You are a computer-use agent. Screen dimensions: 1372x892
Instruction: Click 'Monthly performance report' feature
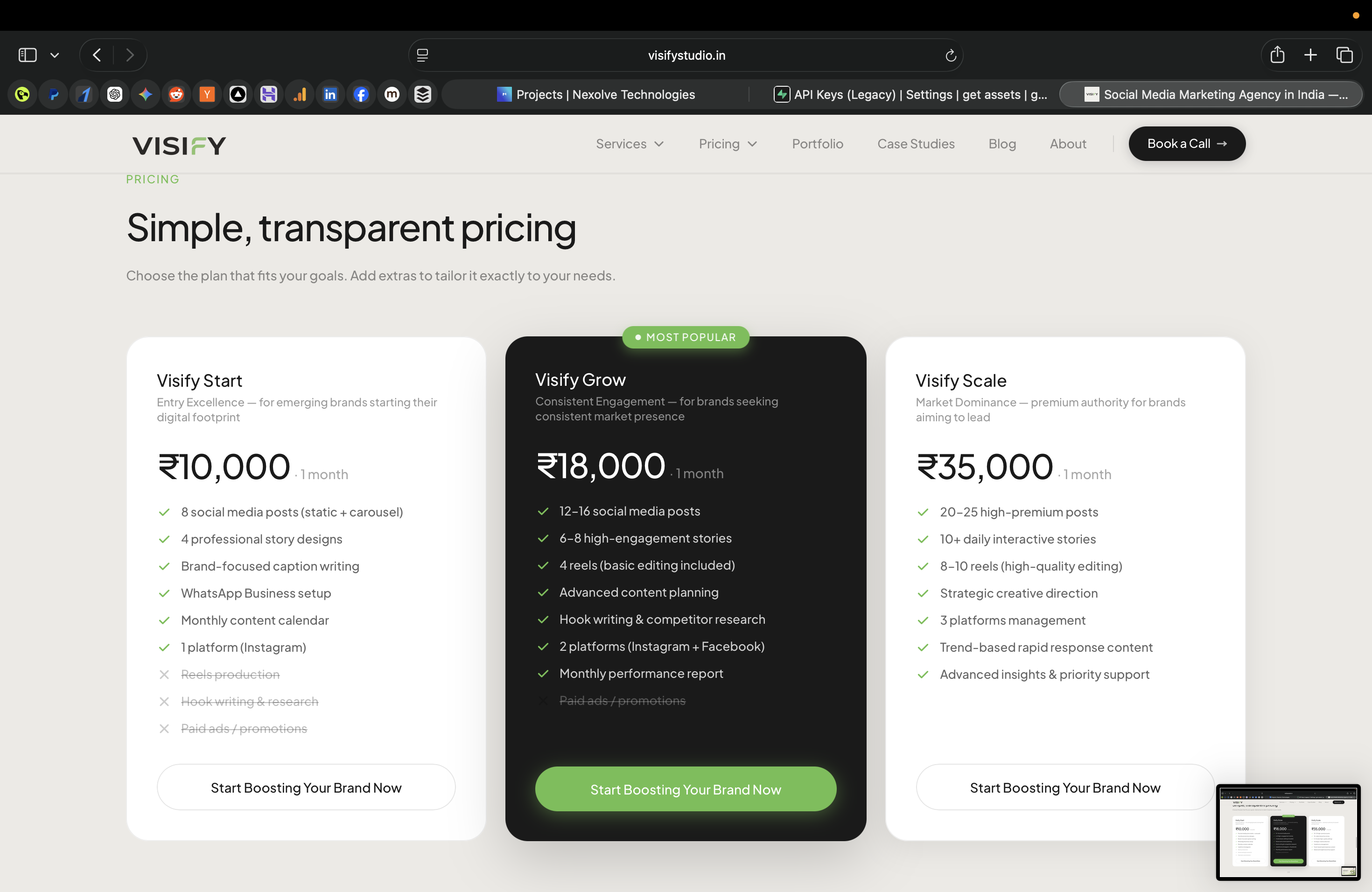click(x=641, y=674)
